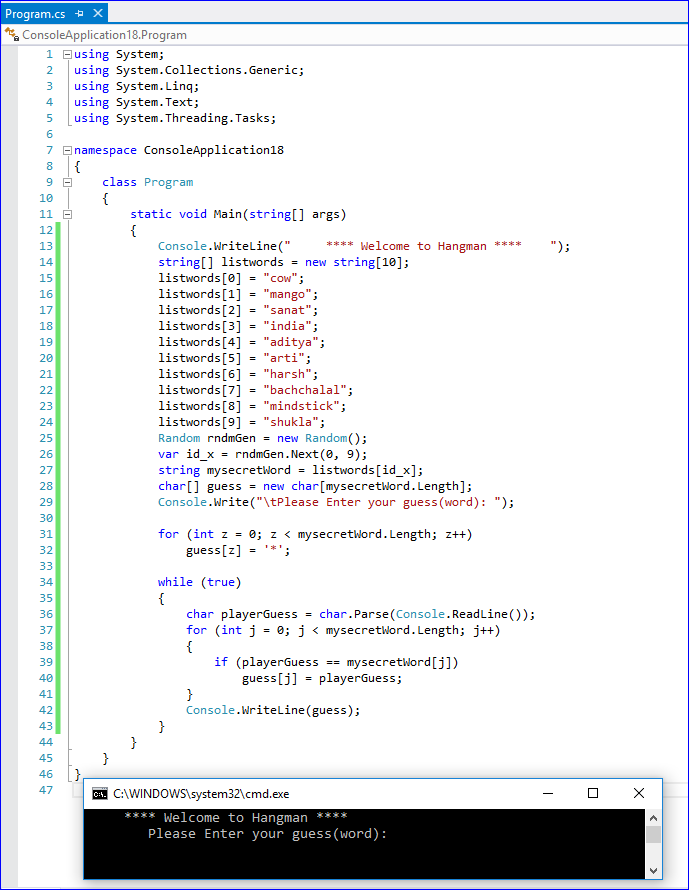This screenshot has height=890, width=689.
Task: Minimize the cmd.exe console window
Action: pos(546,793)
